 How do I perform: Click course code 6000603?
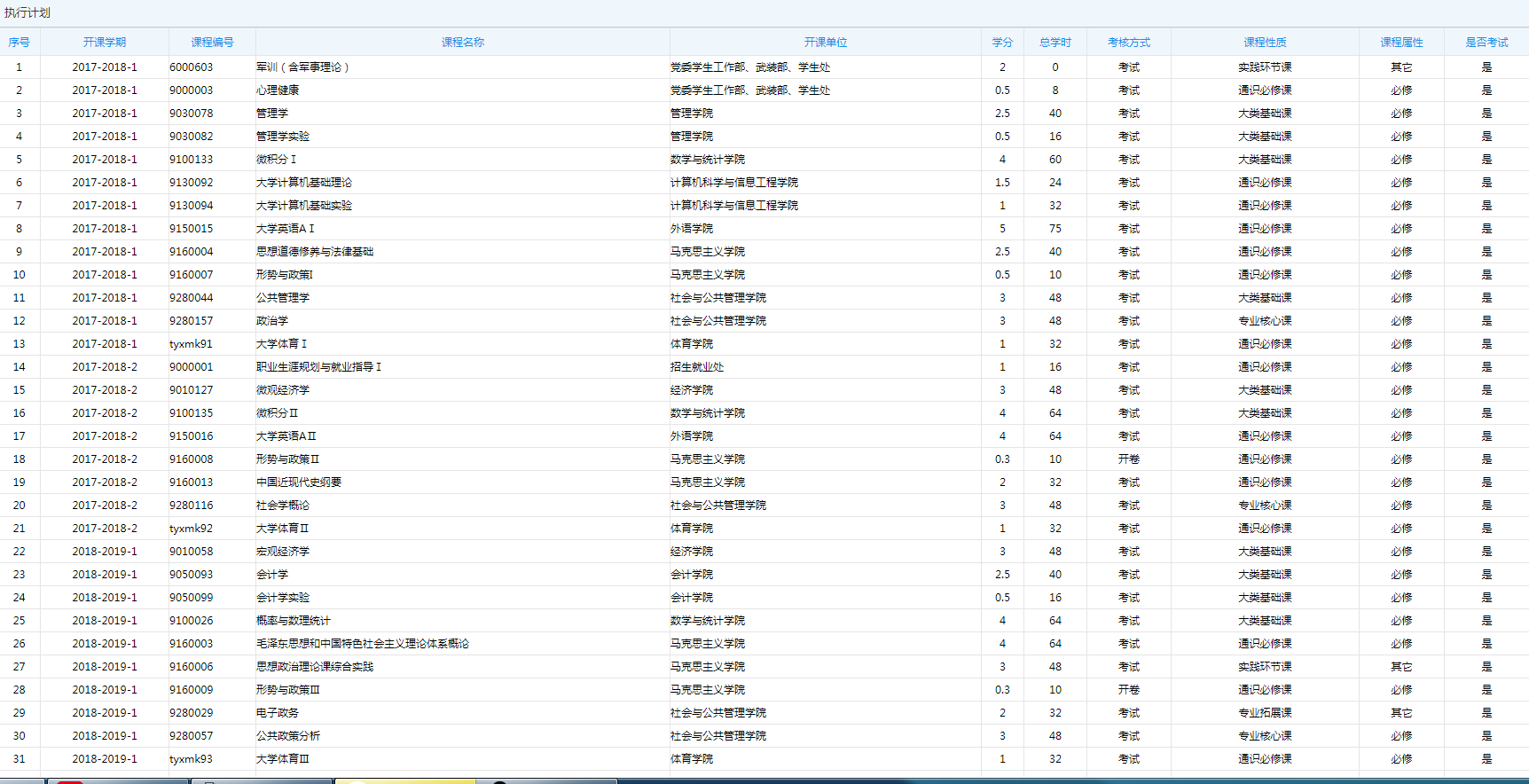[192, 67]
